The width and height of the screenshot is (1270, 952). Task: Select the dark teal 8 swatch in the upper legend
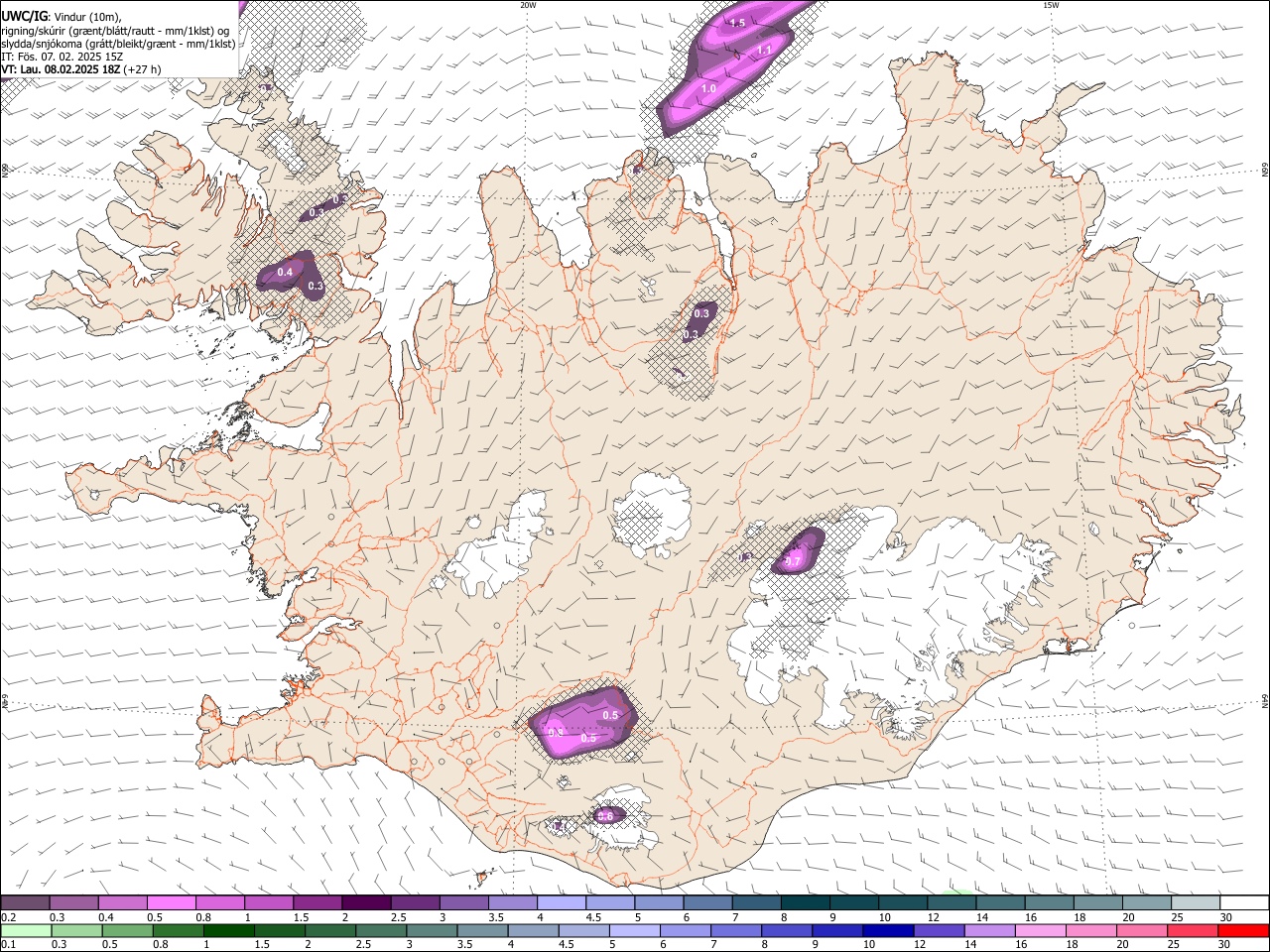coord(804,903)
